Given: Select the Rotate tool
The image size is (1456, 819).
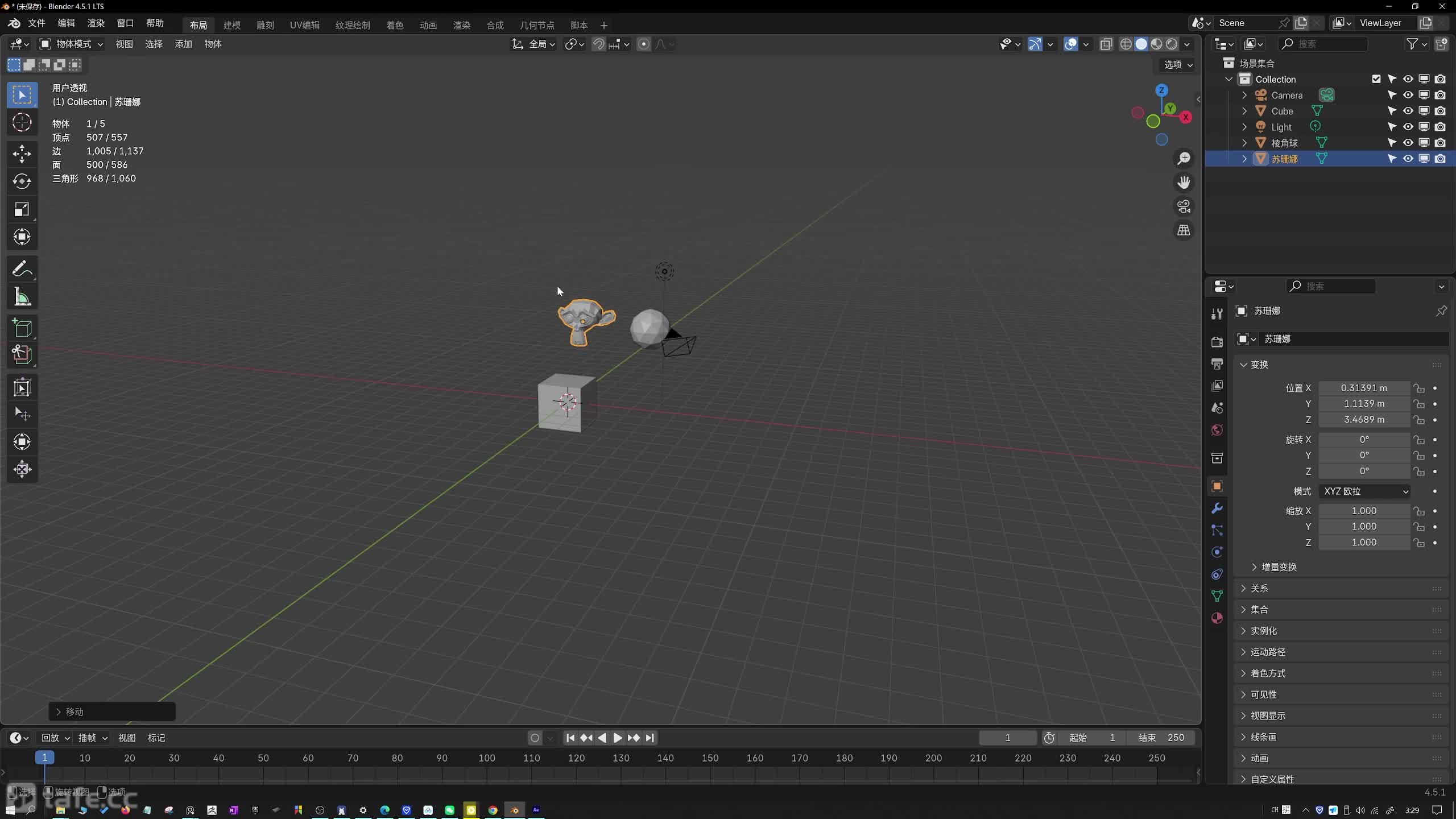Looking at the screenshot, I should [22, 181].
